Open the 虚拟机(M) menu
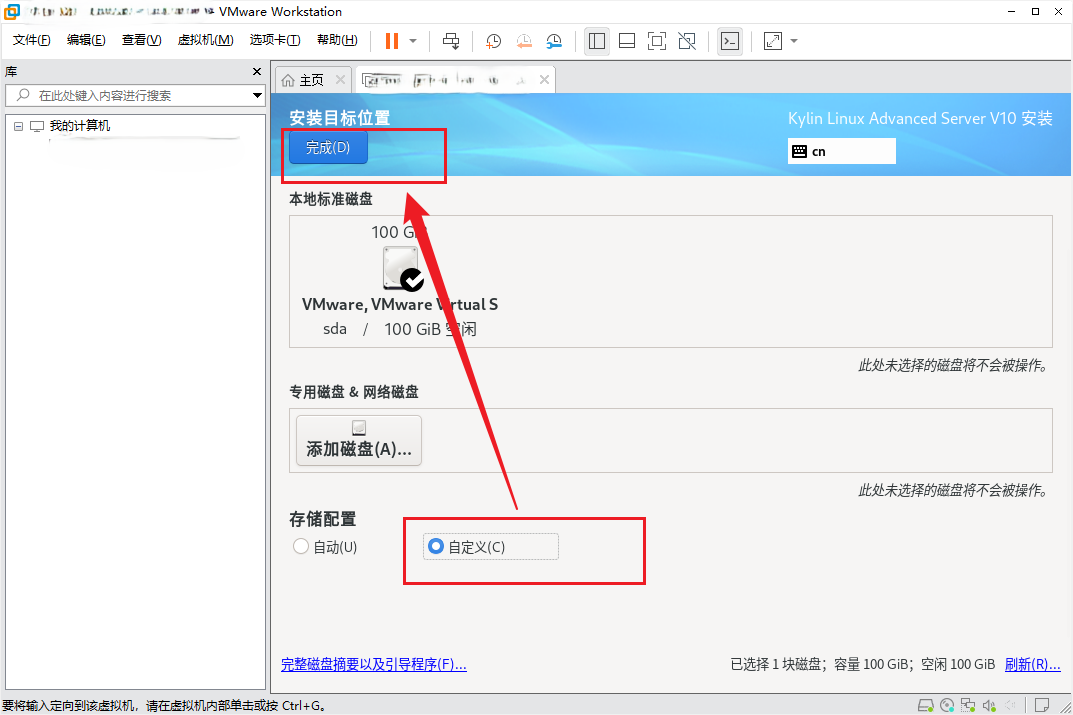This screenshot has height=715, width=1073. (x=205, y=40)
